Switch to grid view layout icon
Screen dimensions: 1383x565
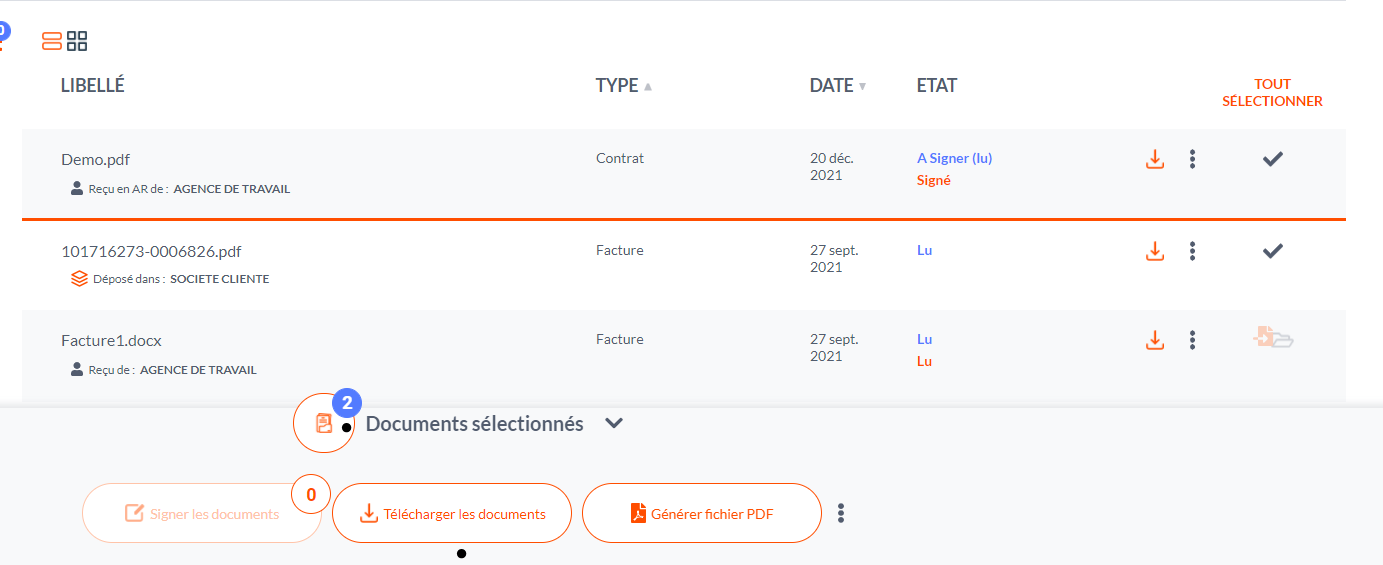click(x=77, y=41)
